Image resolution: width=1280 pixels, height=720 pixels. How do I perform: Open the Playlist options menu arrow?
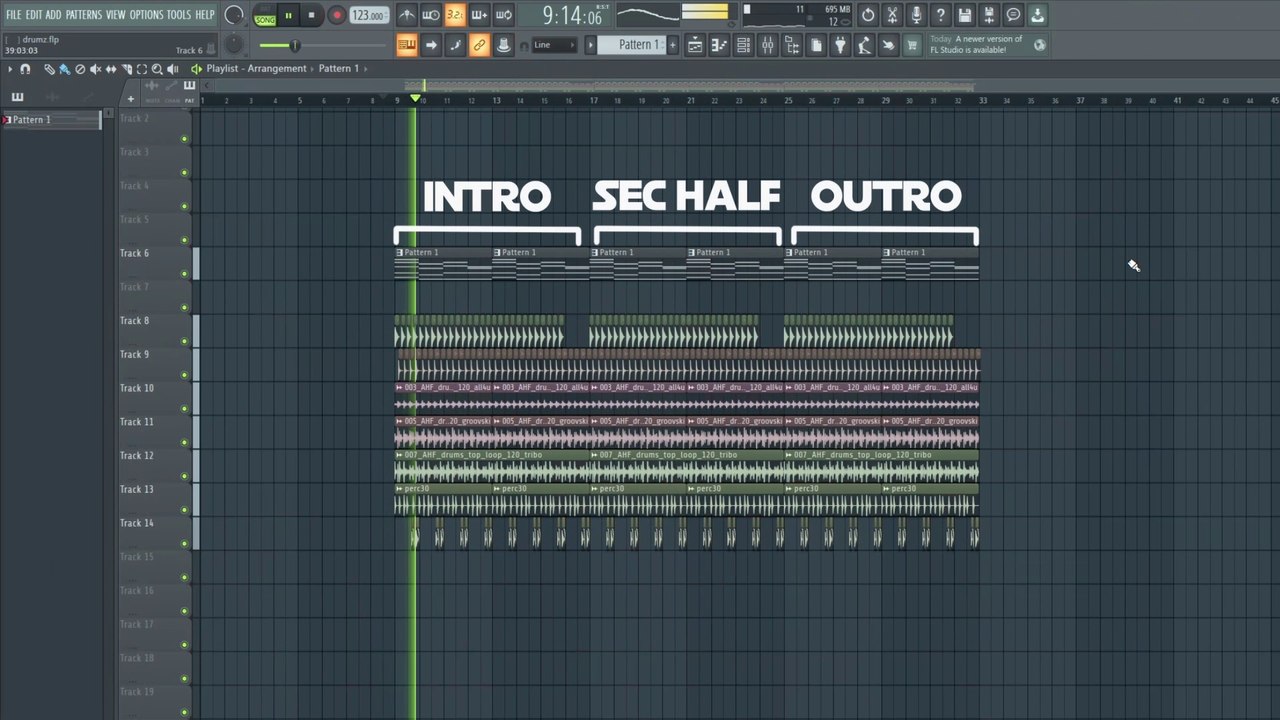(x=10, y=69)
